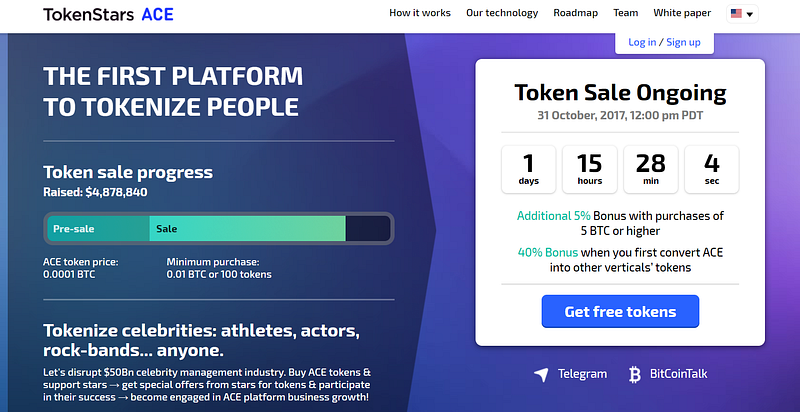Click the Log in link
This screenshot has width=800, height=412.
[642, 42]
